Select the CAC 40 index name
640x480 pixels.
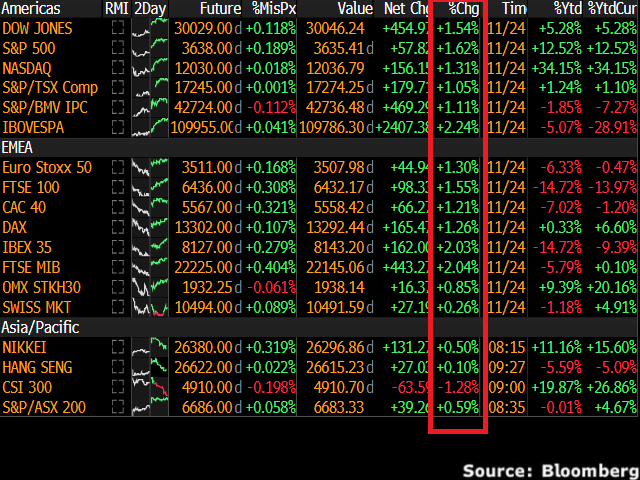click(x=24, y=207)
